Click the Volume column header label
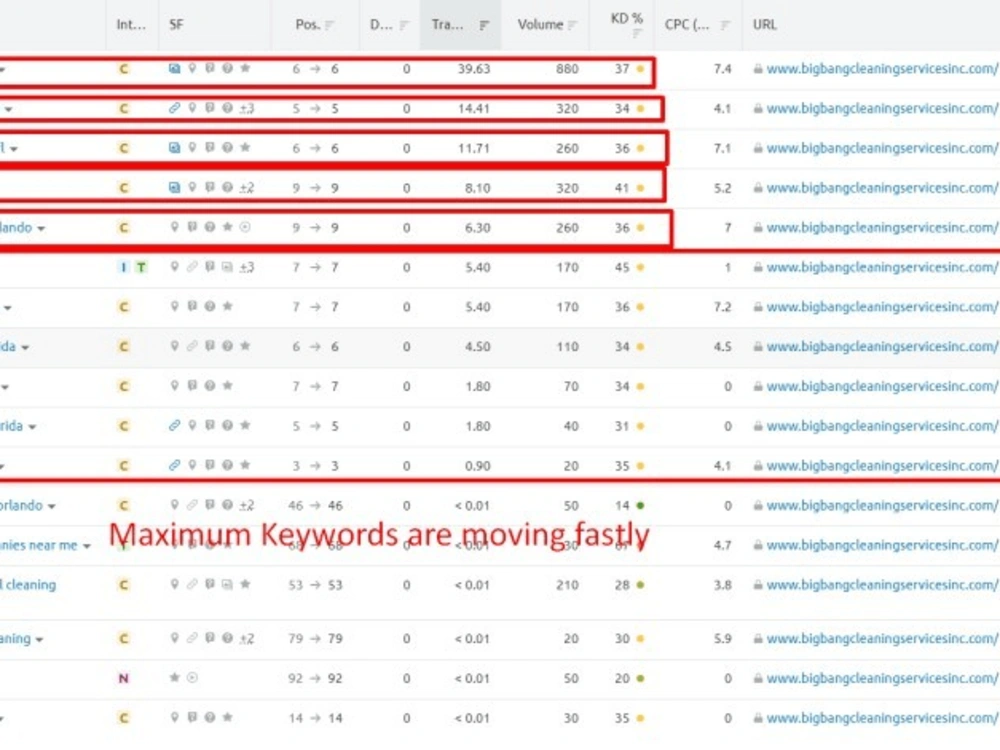This screenshot has width=1000, height=750. click(540, 25)
